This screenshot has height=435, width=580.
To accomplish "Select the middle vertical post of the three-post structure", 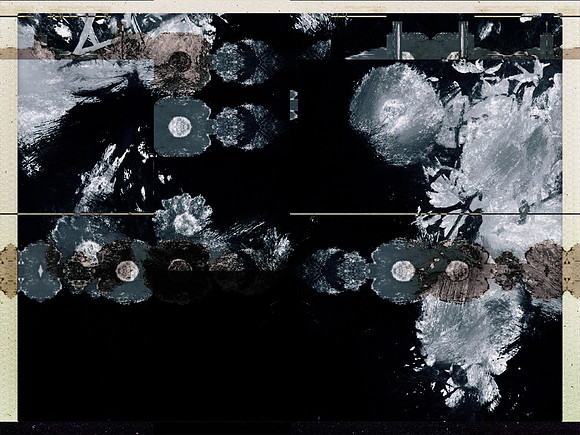I will [463, 40].
